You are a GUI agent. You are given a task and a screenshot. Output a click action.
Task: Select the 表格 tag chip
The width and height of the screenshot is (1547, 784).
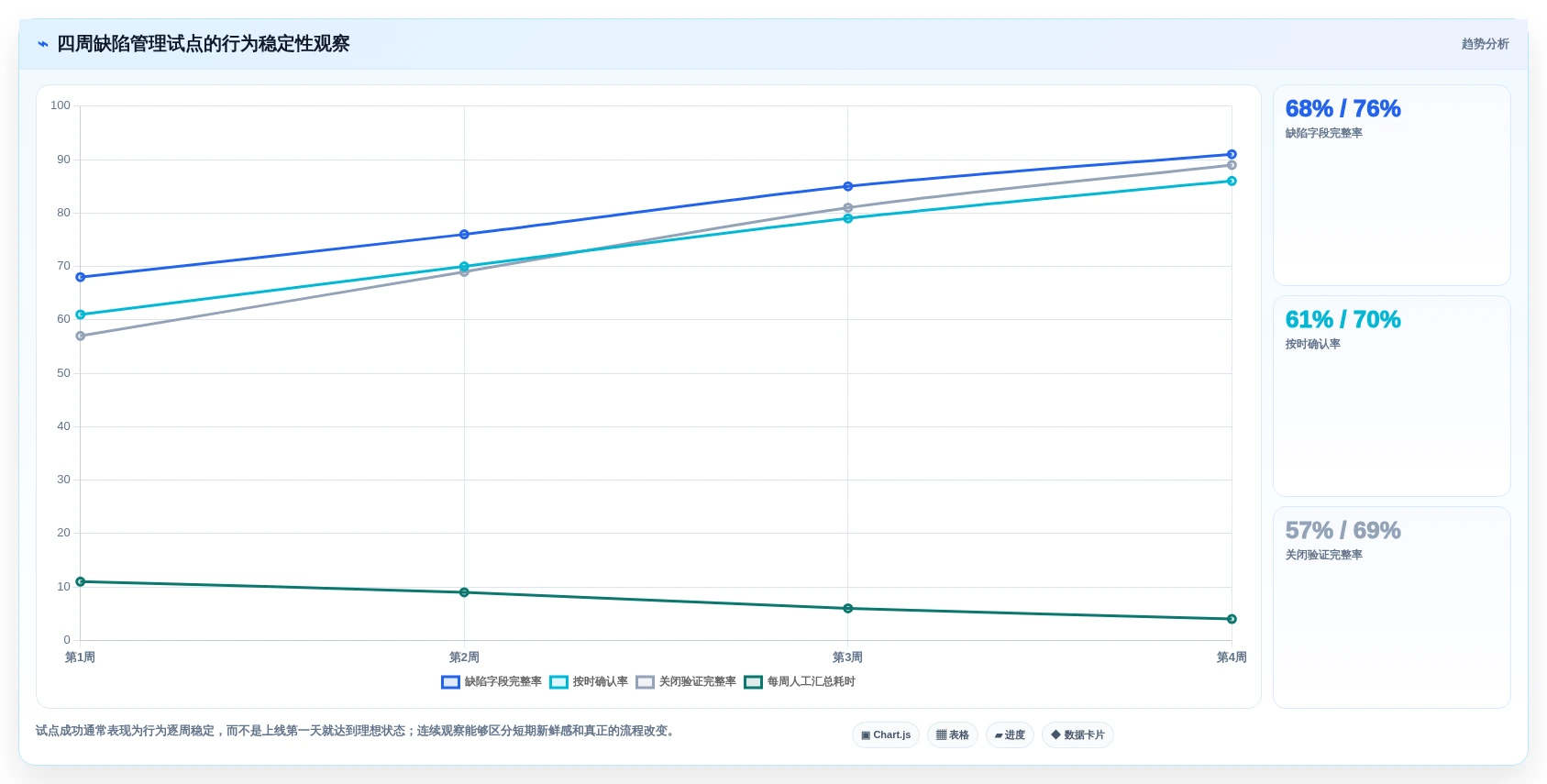(953, 735)
